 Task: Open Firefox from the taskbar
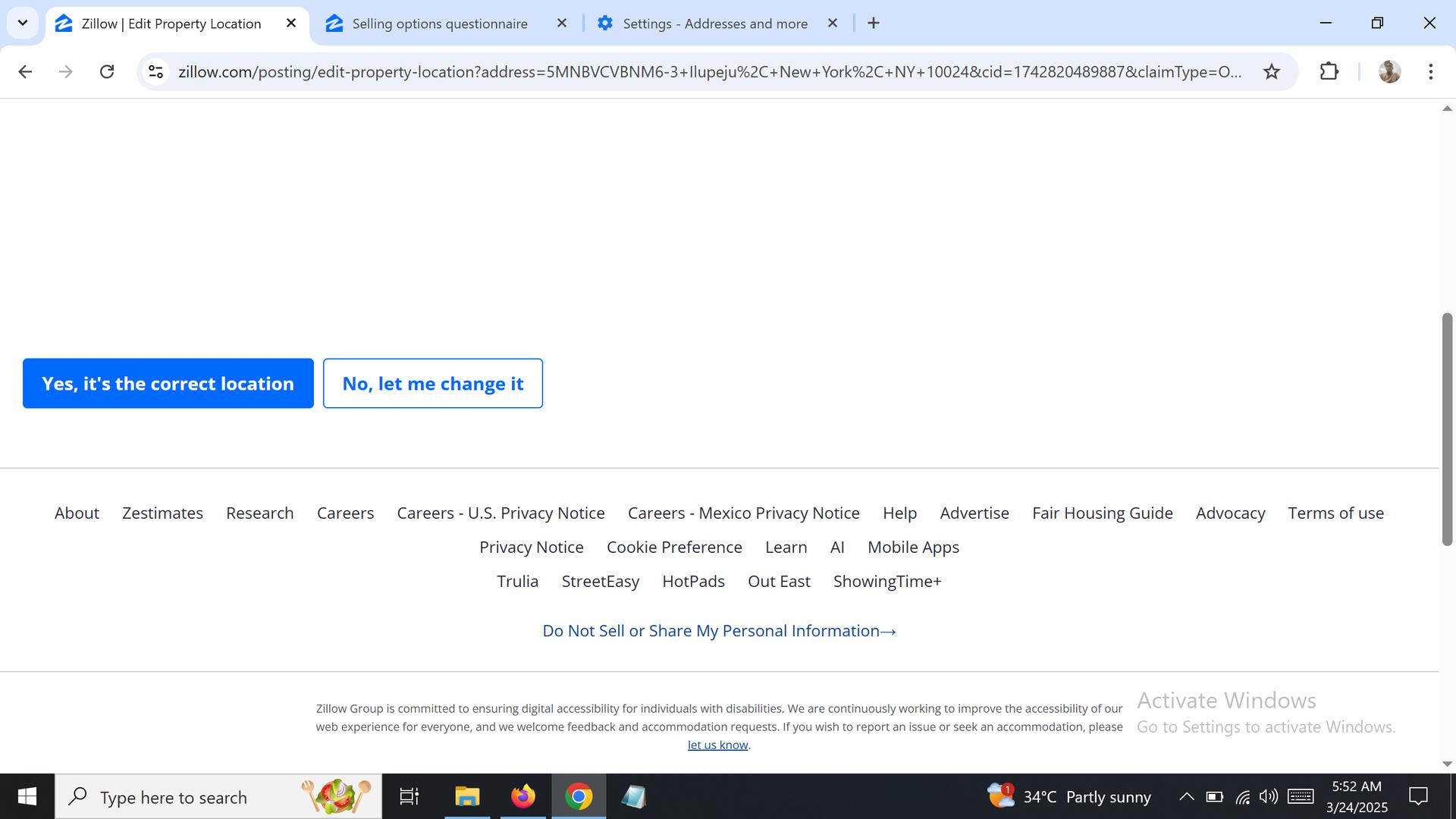click(x=522, y=796)
